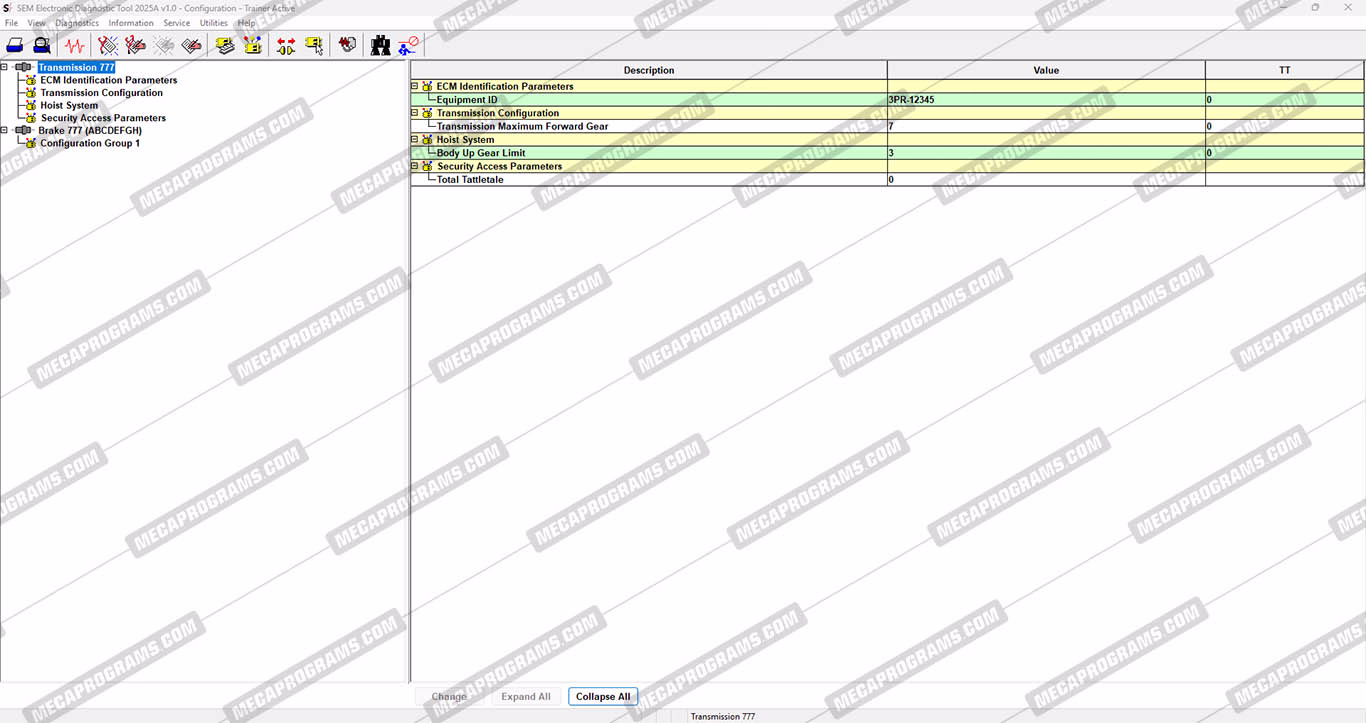This screenshot has height=723, width=1366.
Task: Click the Change button
Action: pyautogui.click(x=449, y=696)
